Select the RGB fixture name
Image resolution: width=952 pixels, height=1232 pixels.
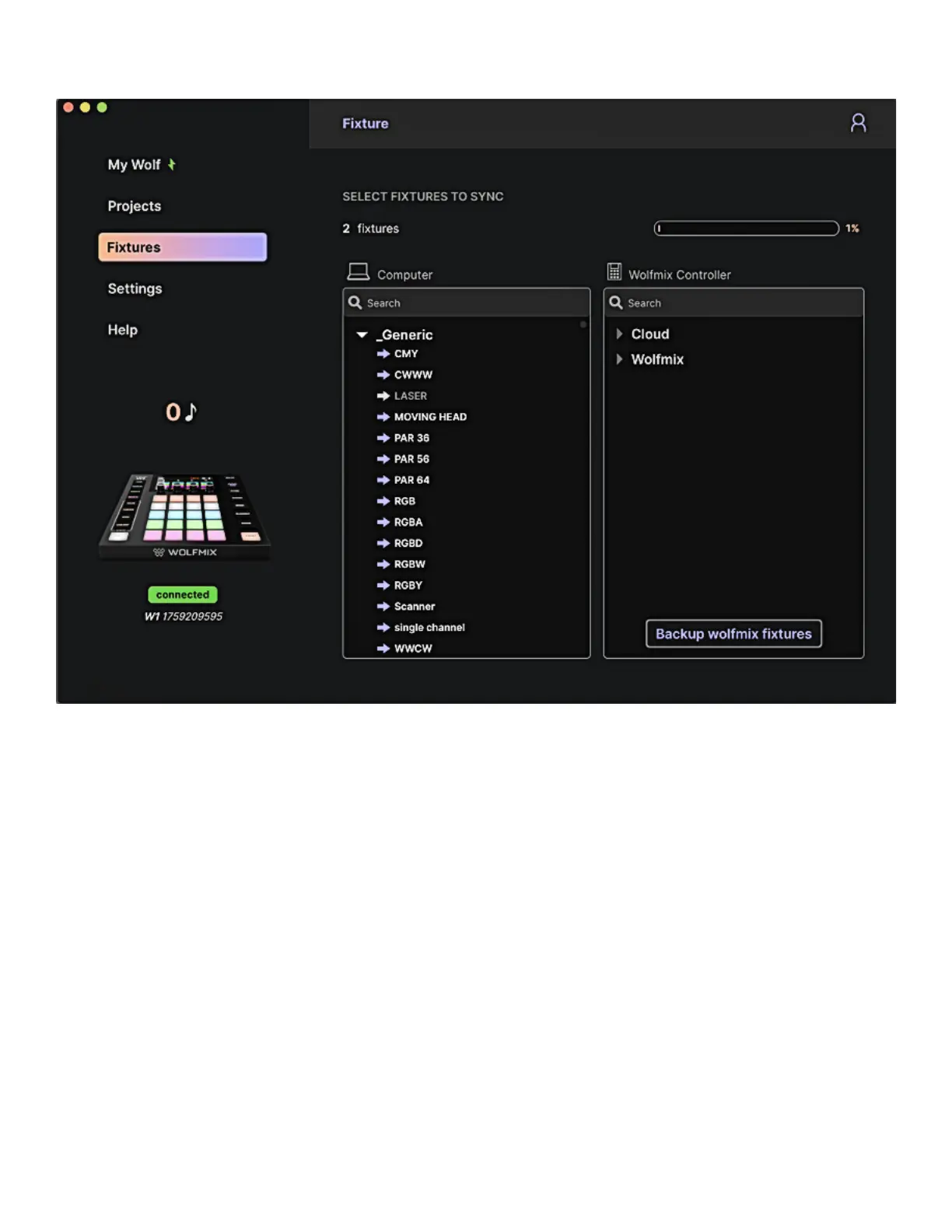[404, 501]
